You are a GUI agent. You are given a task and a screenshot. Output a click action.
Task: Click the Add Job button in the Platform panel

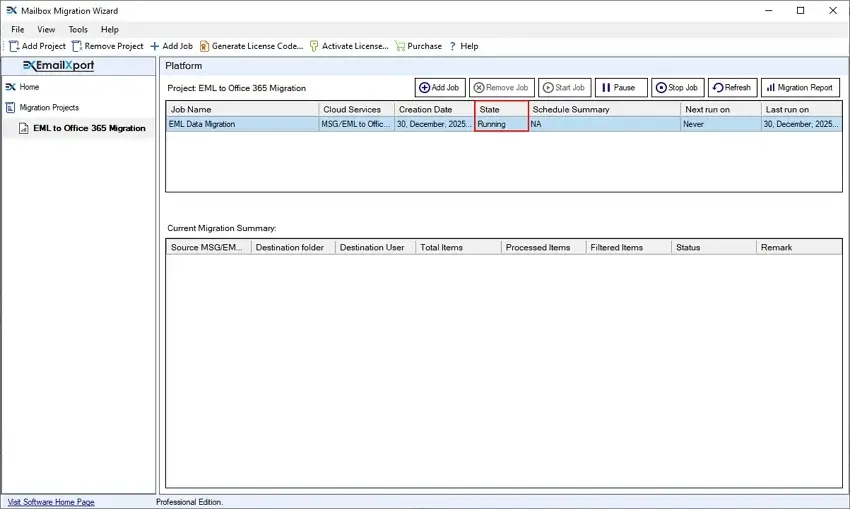coord(440,87)
